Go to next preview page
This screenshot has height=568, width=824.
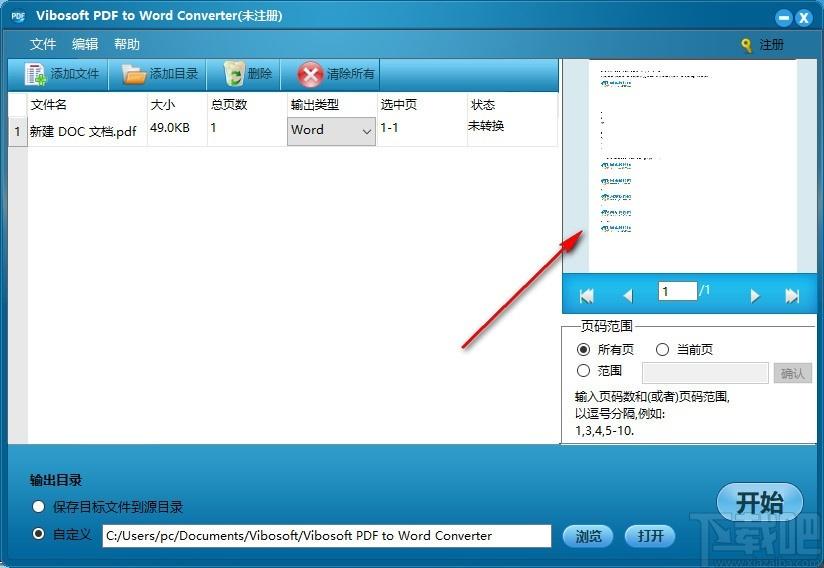(755, 296)
